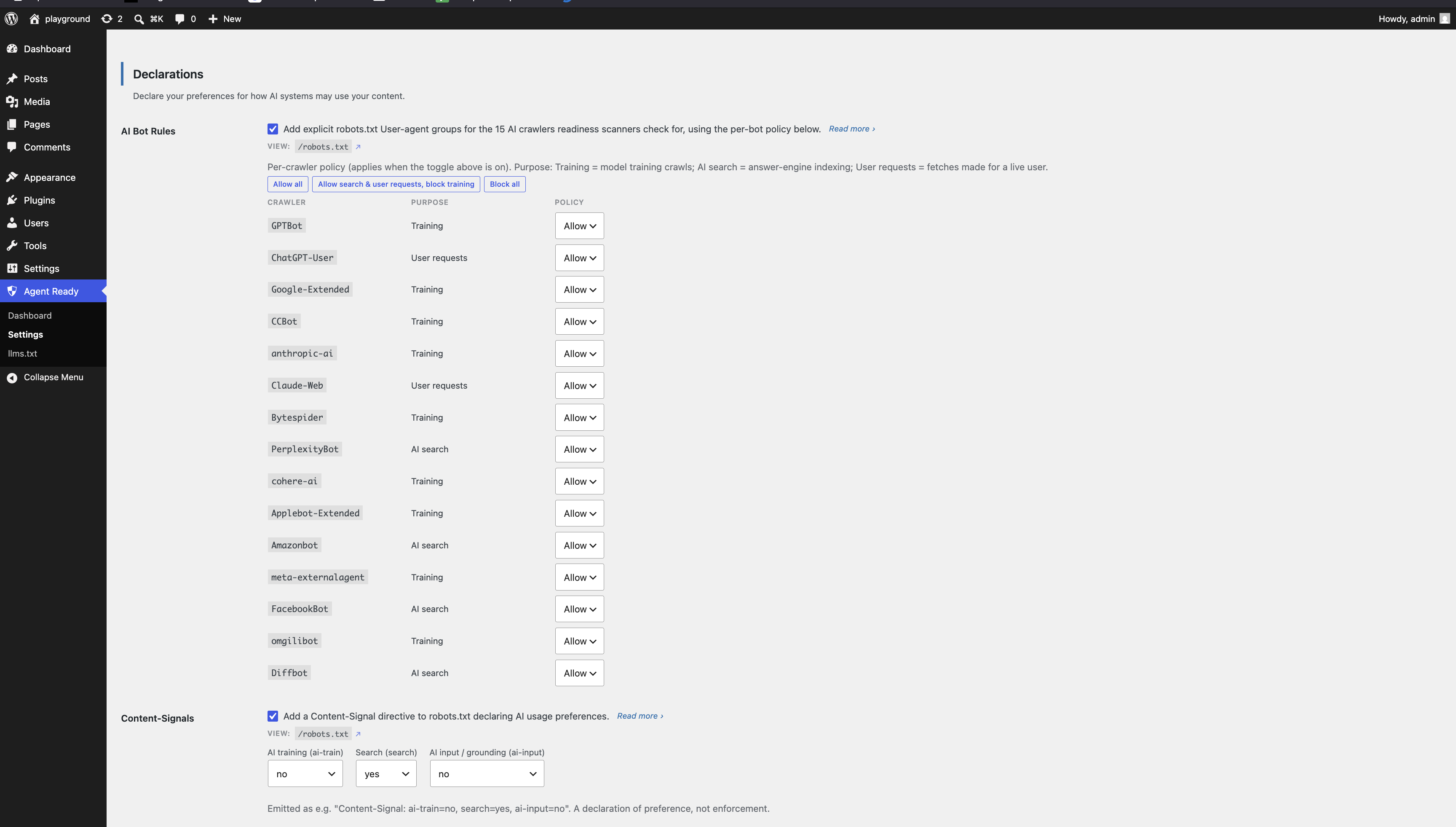Open the Posts menu in sidebar

point(54,79)
